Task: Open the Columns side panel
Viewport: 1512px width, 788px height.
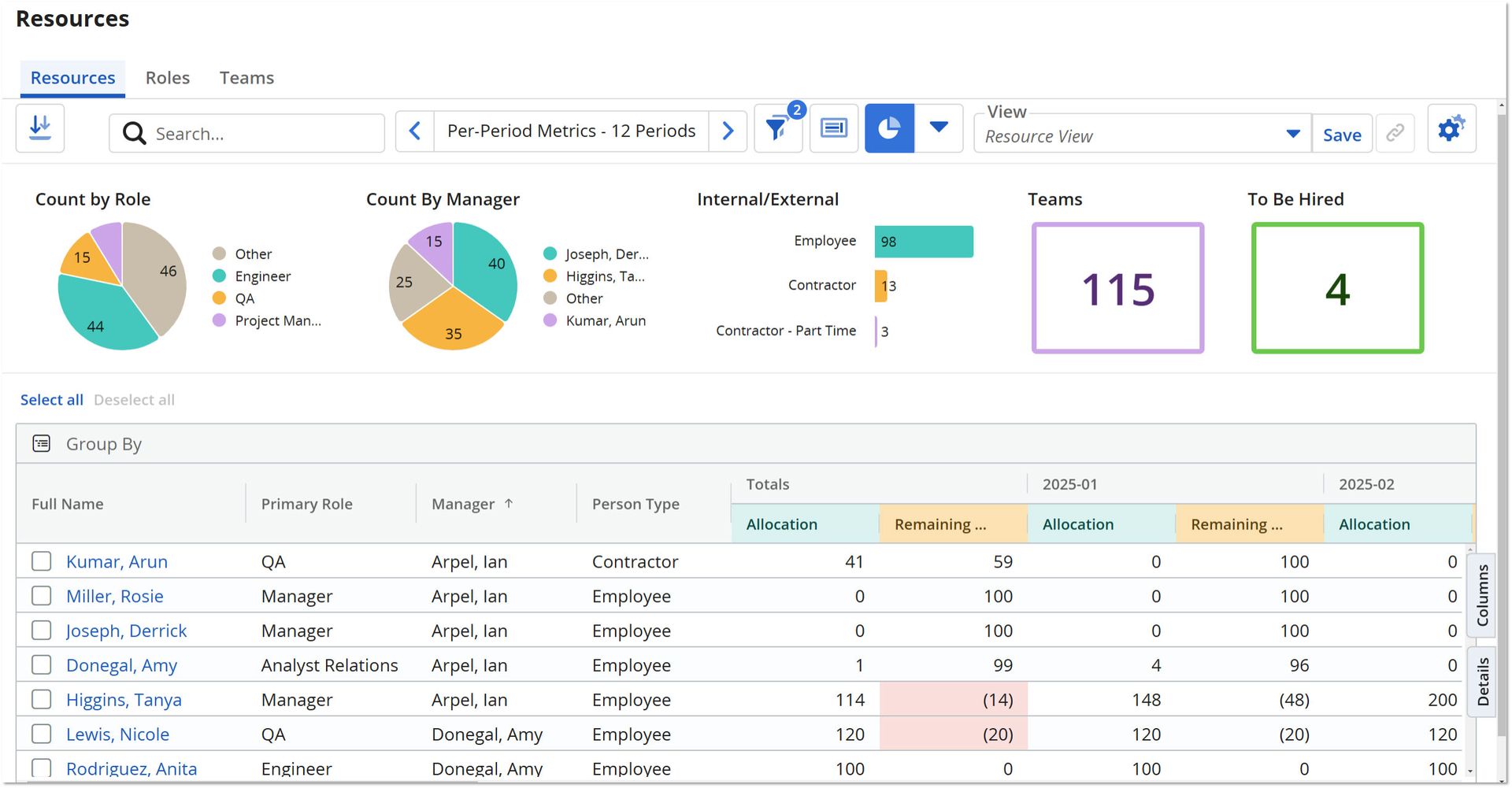Action: click(1483, 595)
